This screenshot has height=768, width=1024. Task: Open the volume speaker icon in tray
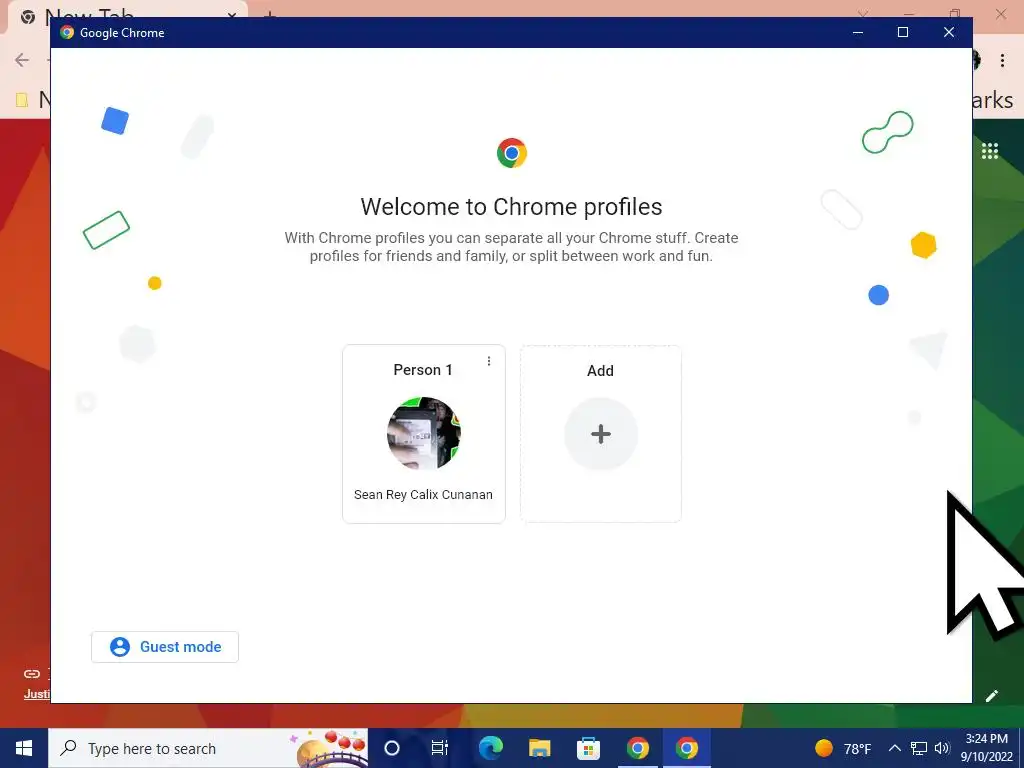[x=942, y=748]
